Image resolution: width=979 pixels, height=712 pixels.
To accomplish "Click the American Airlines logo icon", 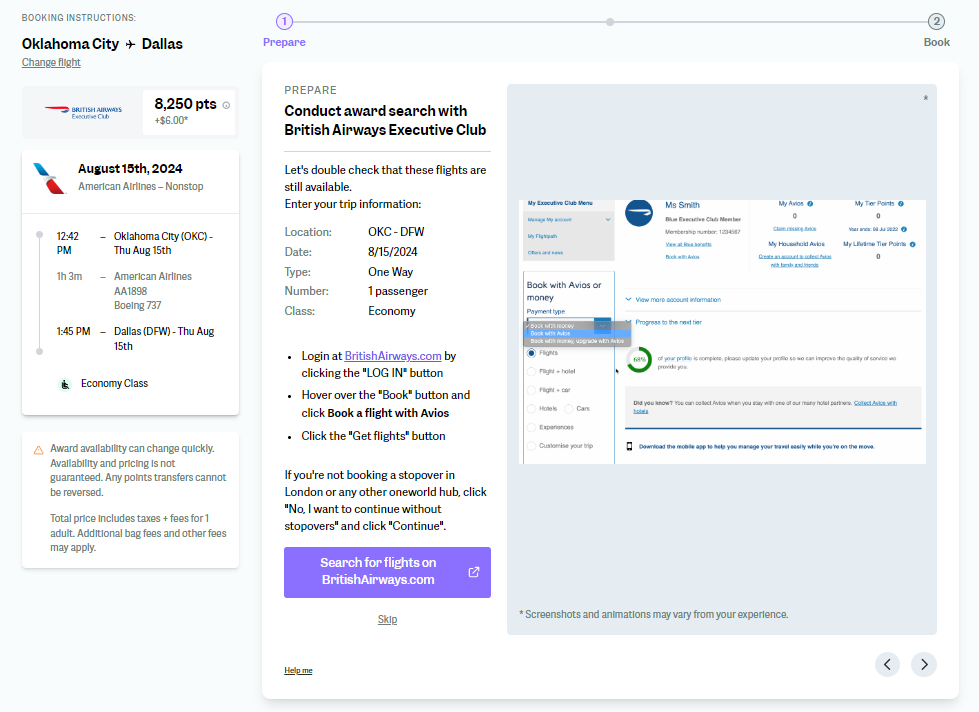I will pyautogui.click(x=48, y=178).
